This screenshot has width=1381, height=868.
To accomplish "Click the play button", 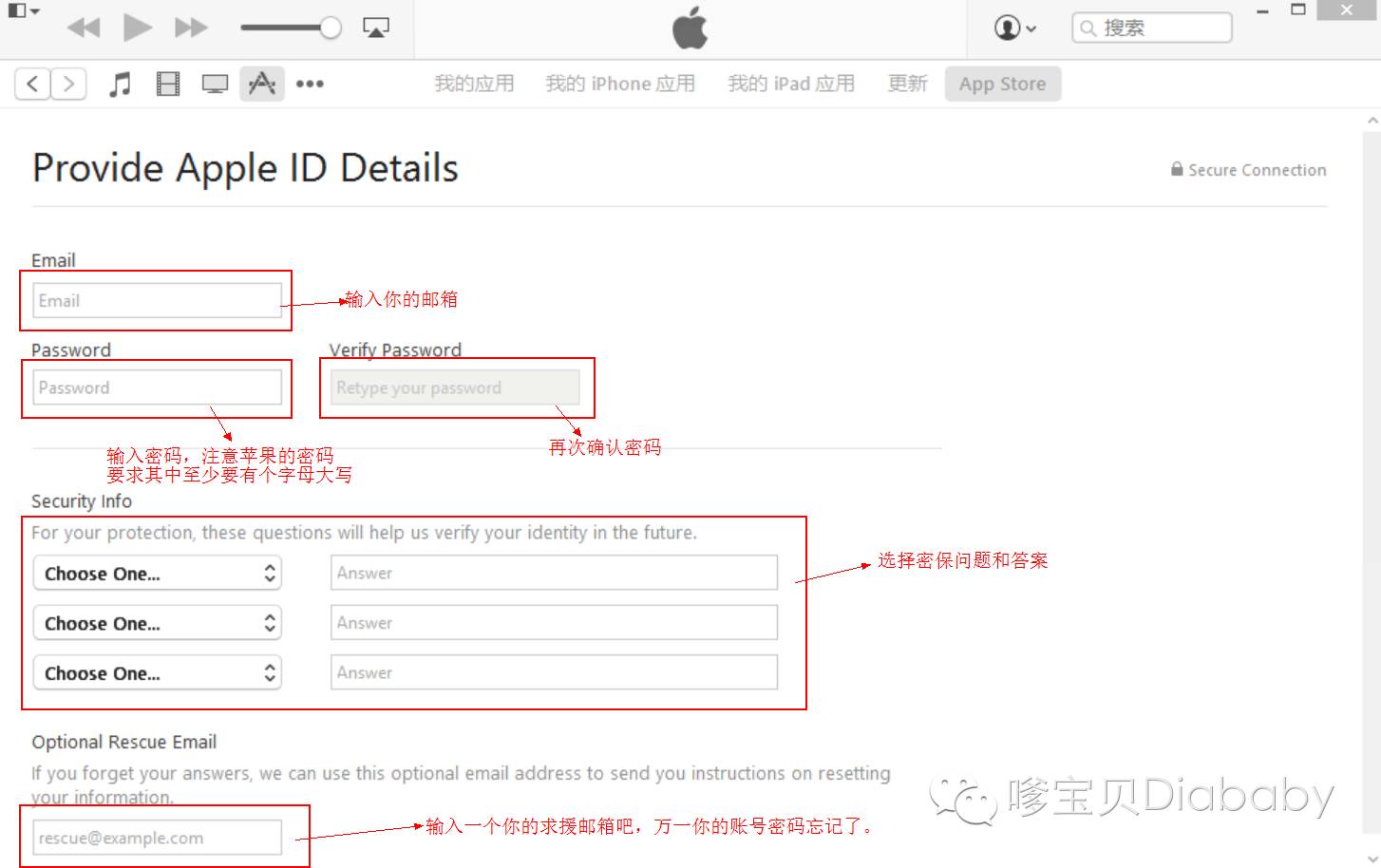I will pos(138,28).
